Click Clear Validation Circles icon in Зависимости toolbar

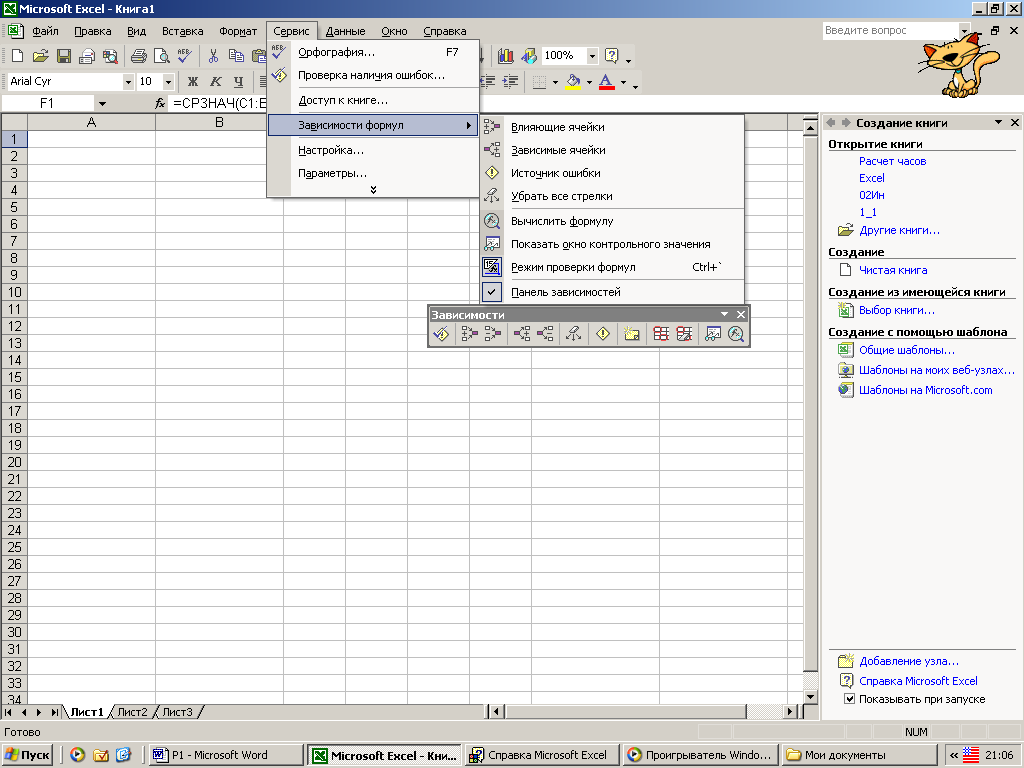[684, 334]
